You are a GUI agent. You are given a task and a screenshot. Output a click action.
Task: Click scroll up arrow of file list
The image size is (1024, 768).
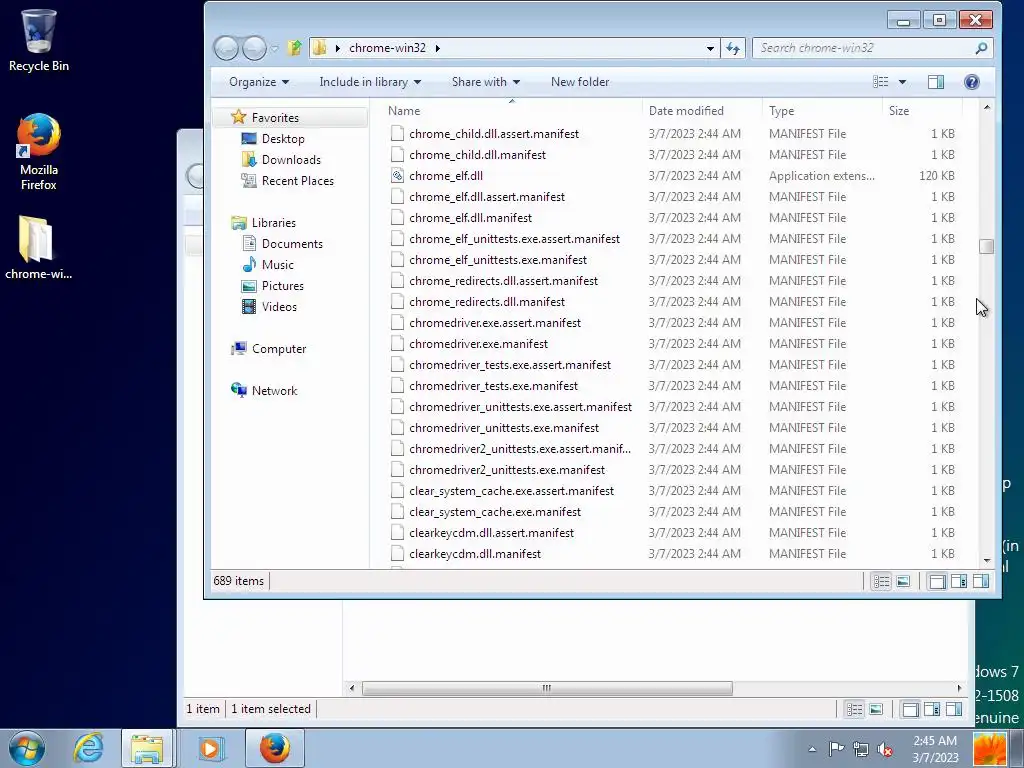(x=986, y=107)
